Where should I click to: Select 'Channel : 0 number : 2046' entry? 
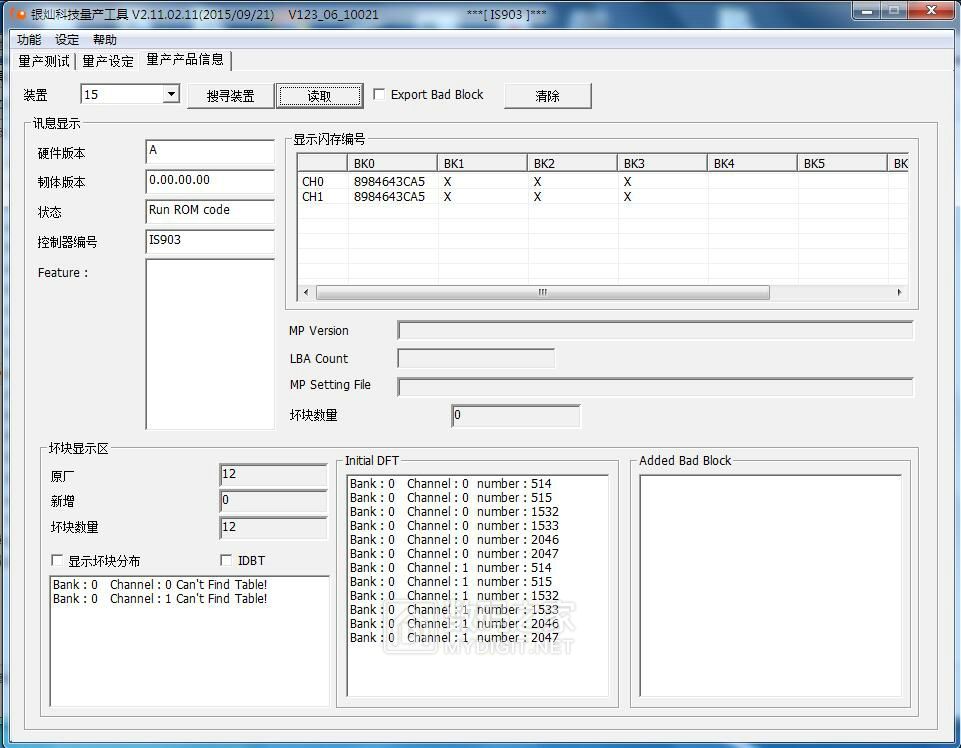coord(454,540)
